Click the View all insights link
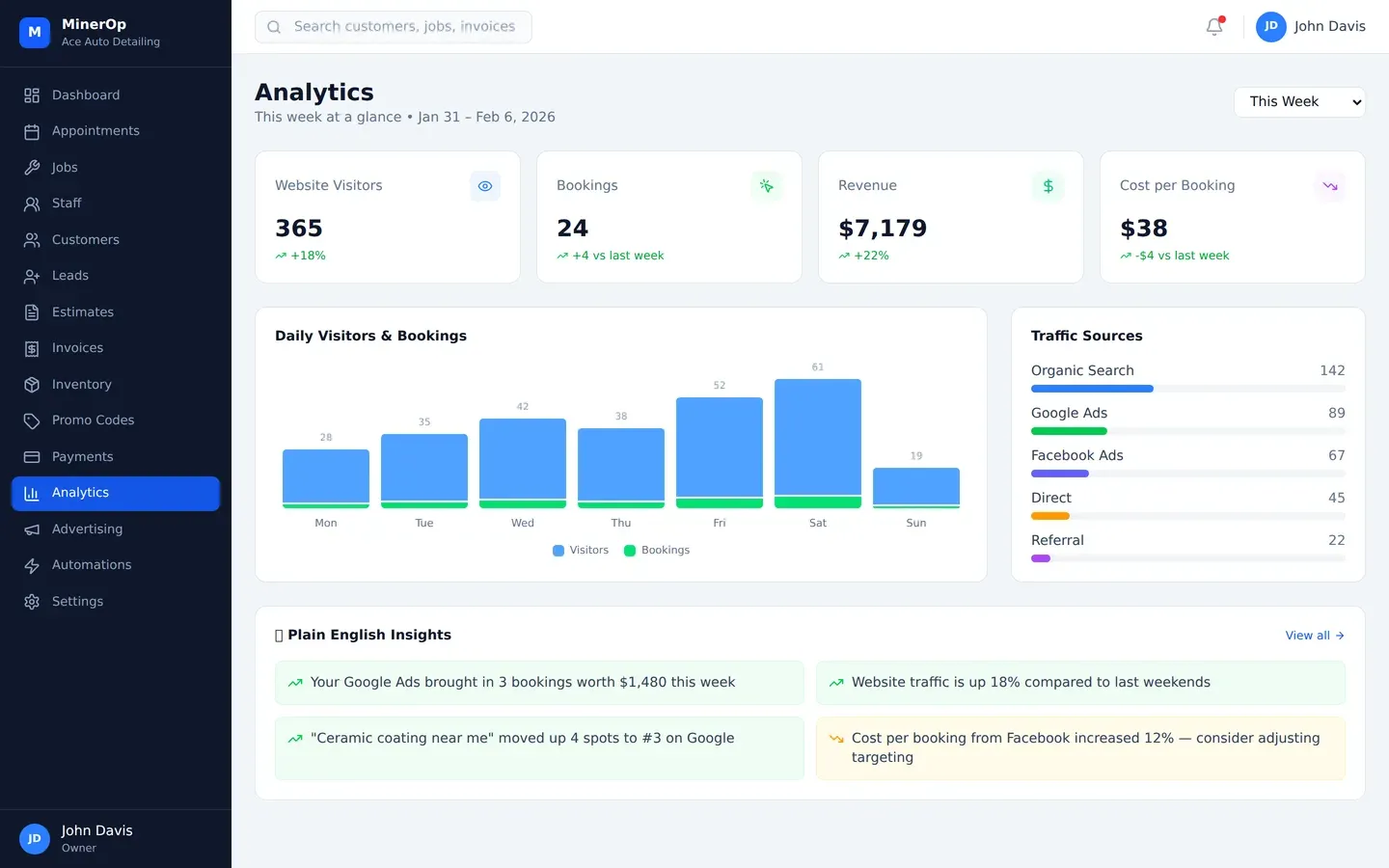This screenshot has height=868, width=1389. (1314, 636)
